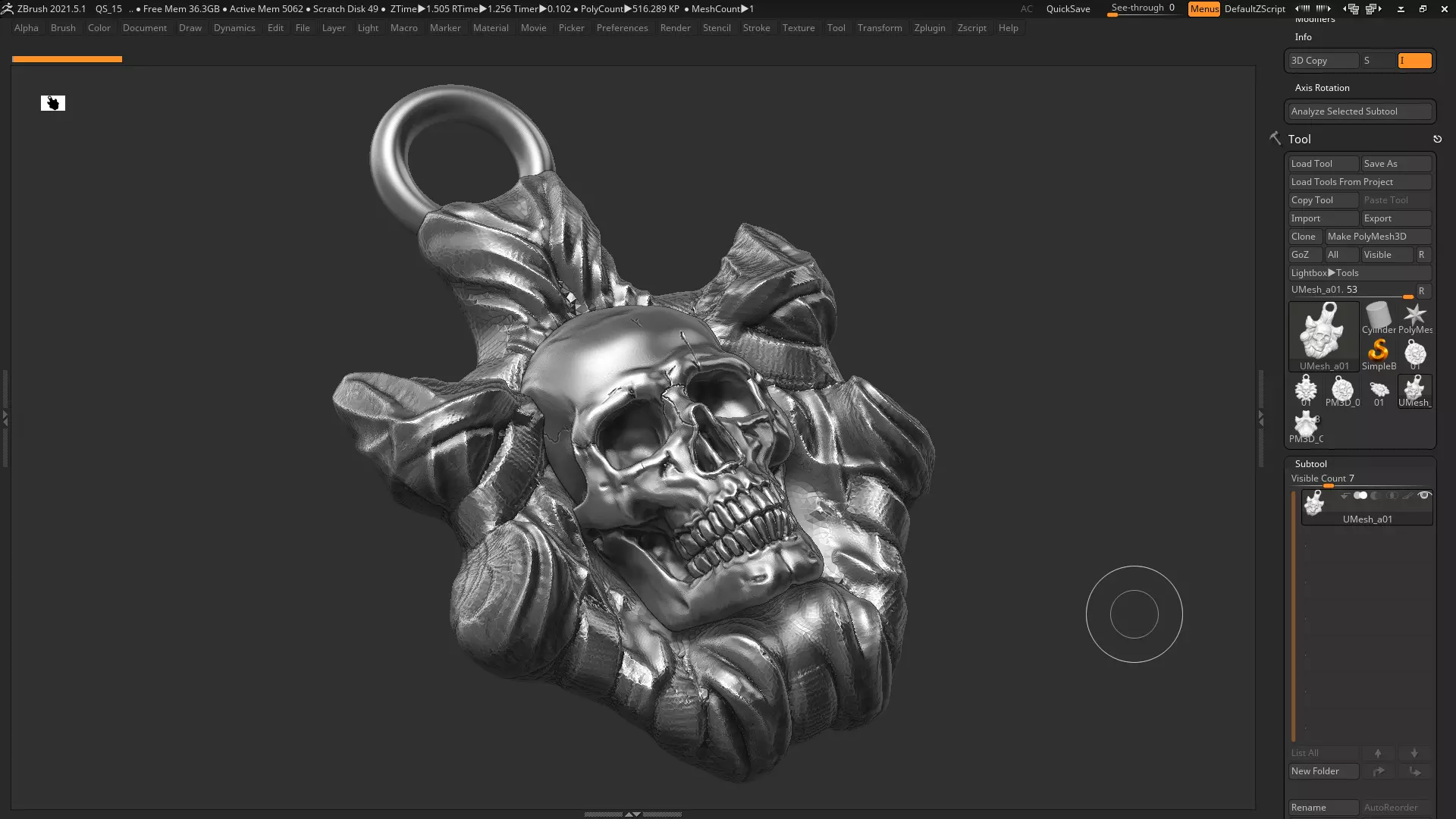Image resolution: width=1456 pixels, height=819 pixels.
Task: Select the PM3D_0 tool thumbnail
Action: pyautogui.click(x=1342, y=391)
